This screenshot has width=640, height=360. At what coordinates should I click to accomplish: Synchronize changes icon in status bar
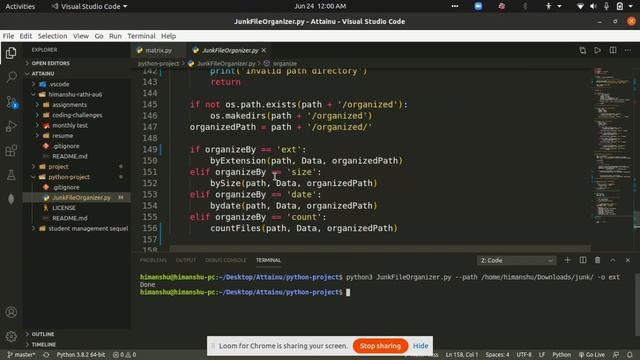47,355
